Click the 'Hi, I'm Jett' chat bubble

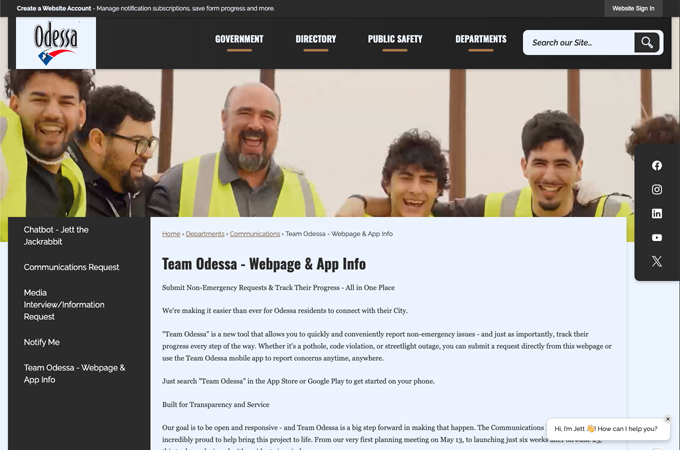606,429
